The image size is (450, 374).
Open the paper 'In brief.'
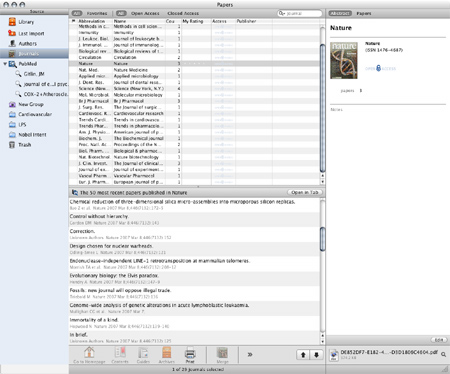[194, 338]
